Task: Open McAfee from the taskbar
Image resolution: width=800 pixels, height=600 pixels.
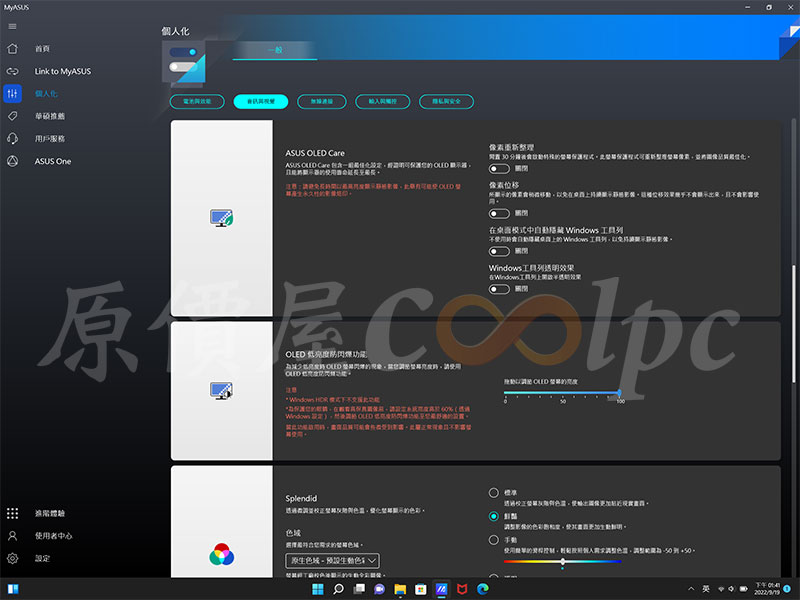Action: point(462,589)
